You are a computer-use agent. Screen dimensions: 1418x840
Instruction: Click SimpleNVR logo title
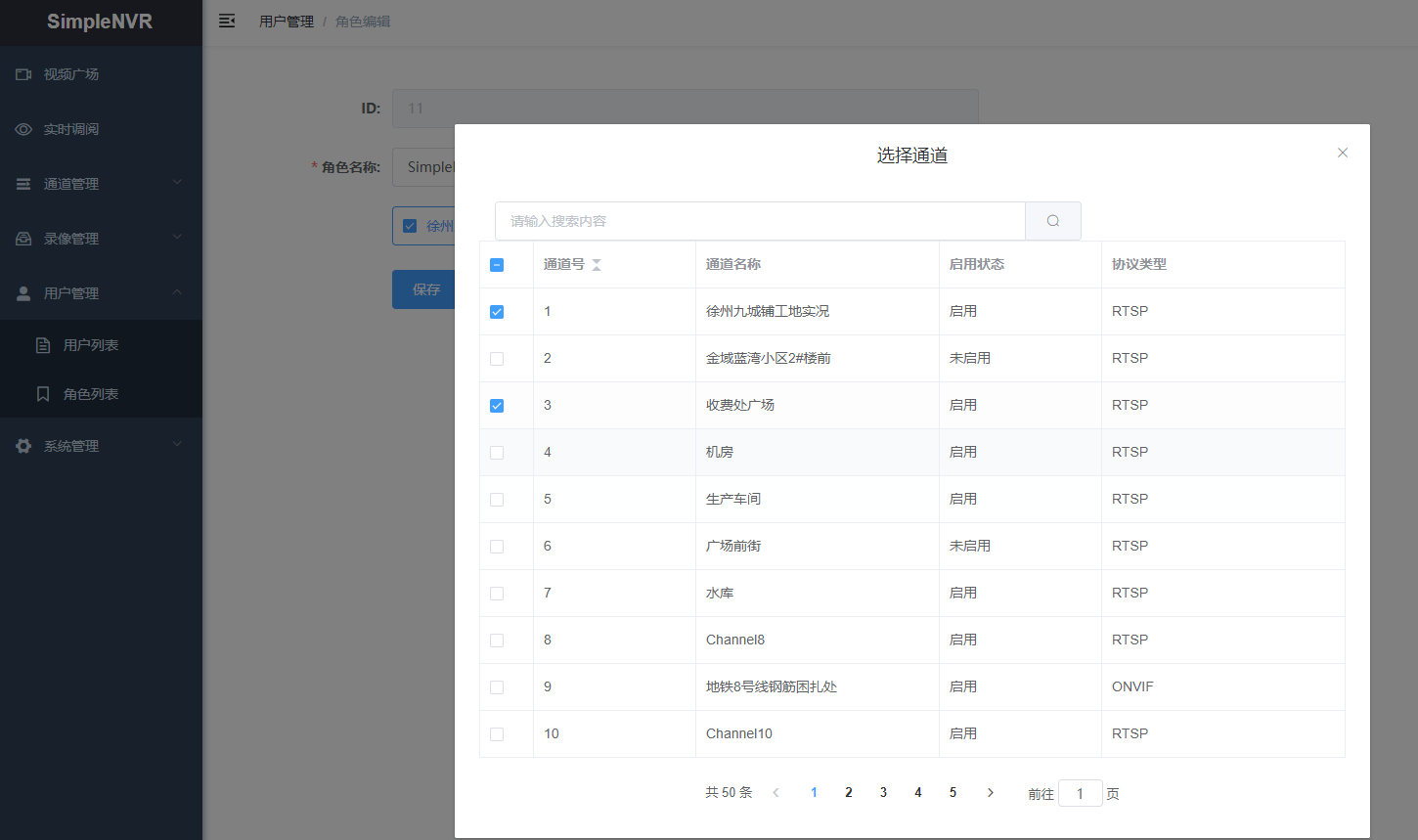click(100, 22)
